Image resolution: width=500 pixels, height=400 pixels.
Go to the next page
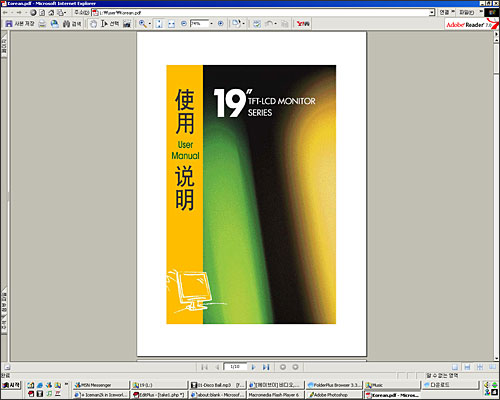(253, 367)
